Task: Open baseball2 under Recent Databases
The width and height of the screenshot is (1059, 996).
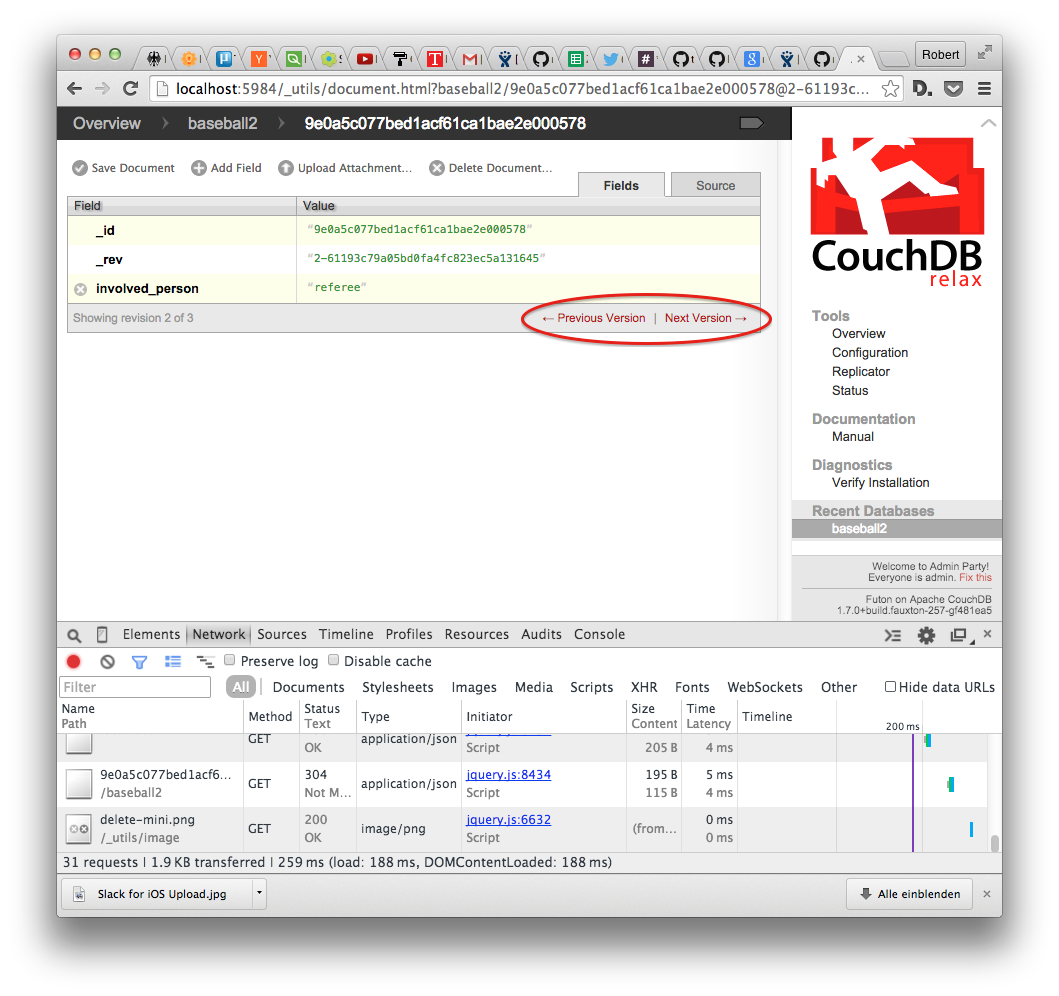Action: 859,528
